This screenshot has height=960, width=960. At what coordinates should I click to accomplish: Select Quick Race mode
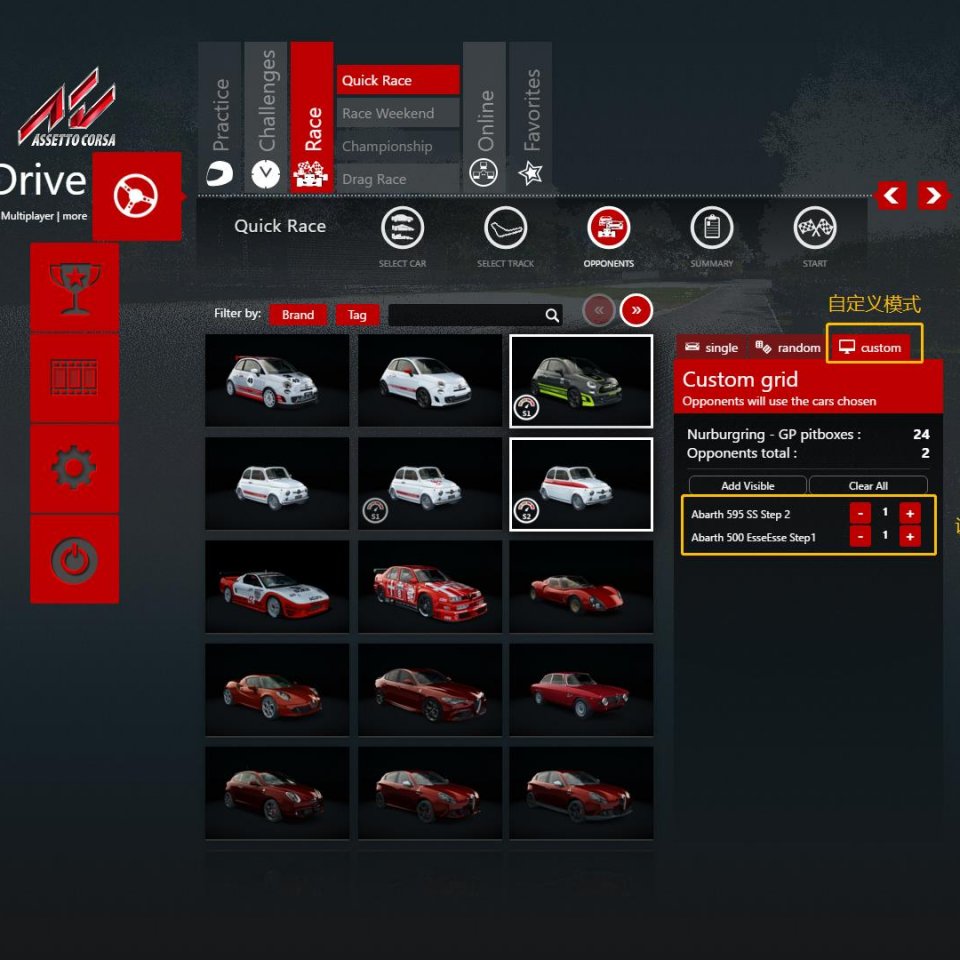[398, 80]
